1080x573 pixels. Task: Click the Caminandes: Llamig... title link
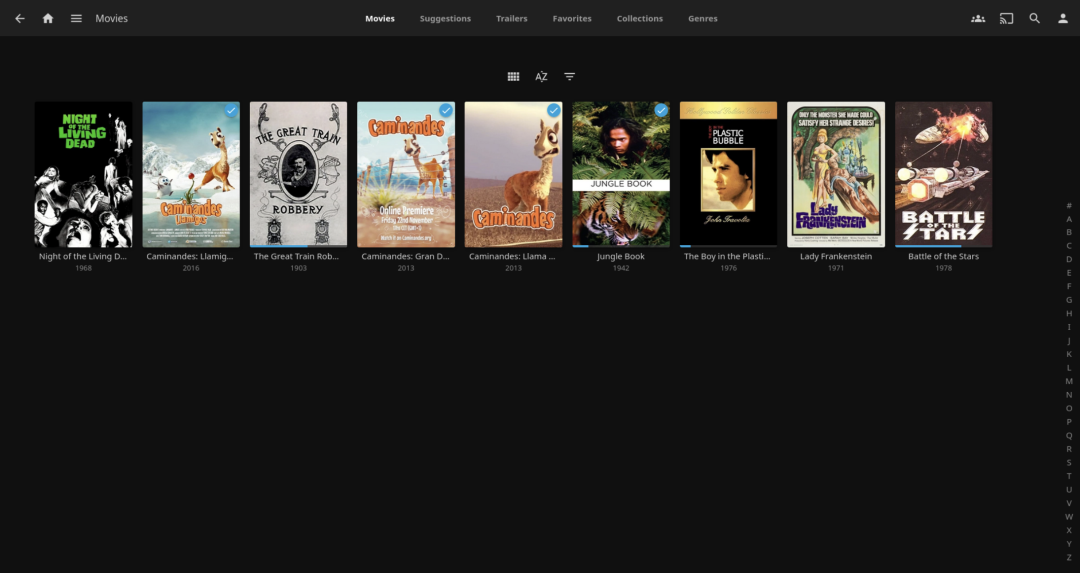click(191, 256)
